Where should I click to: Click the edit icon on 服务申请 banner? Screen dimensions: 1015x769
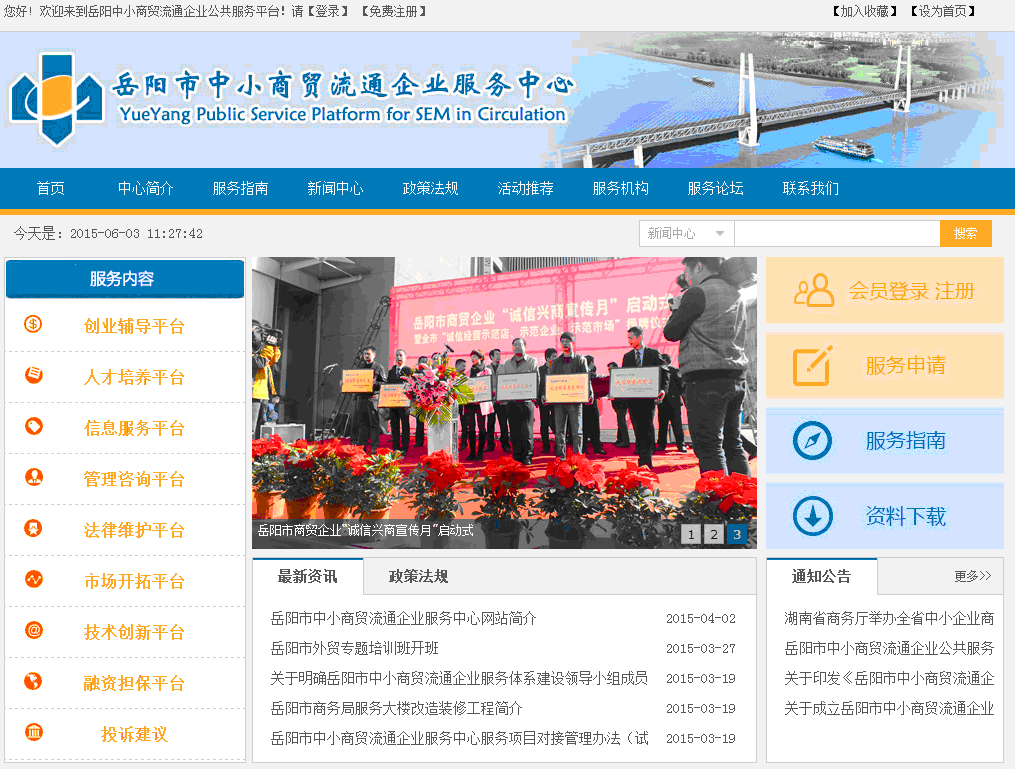tap(812, 366)
